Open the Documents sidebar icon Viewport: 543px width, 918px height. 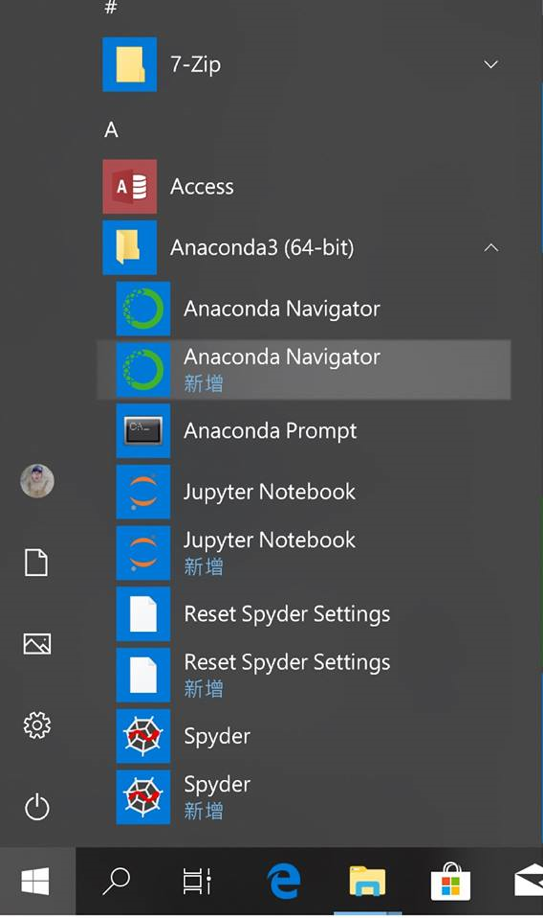[36, 563]
